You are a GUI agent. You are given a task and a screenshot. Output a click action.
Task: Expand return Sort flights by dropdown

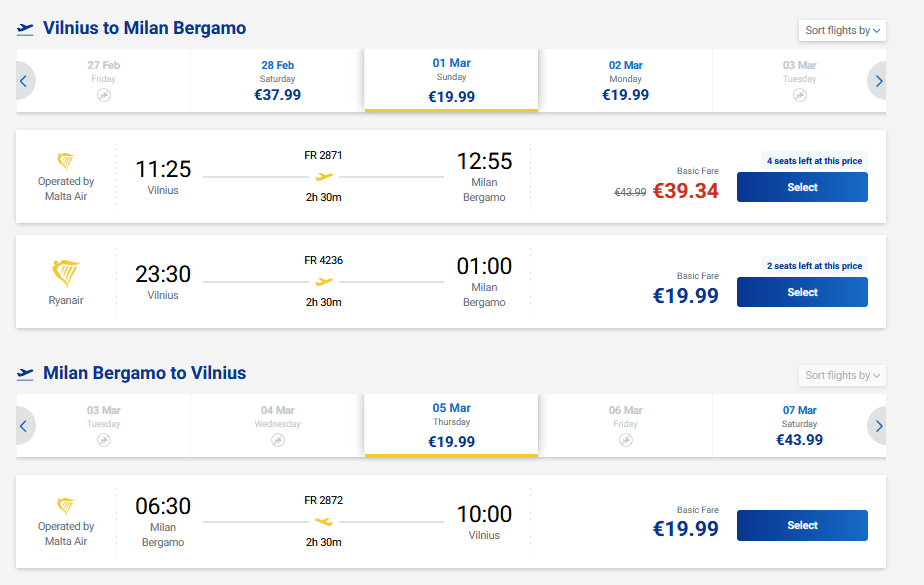(x=843, y=375)
